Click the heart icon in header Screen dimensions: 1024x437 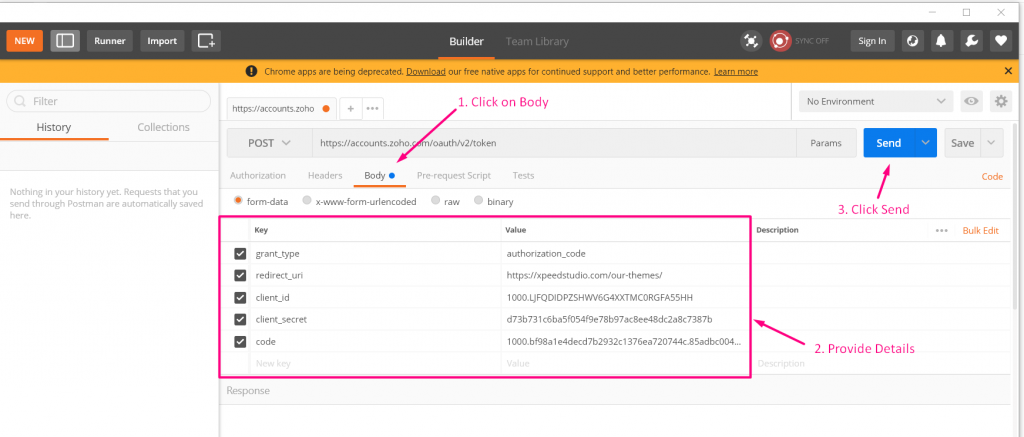point(1000,40)
